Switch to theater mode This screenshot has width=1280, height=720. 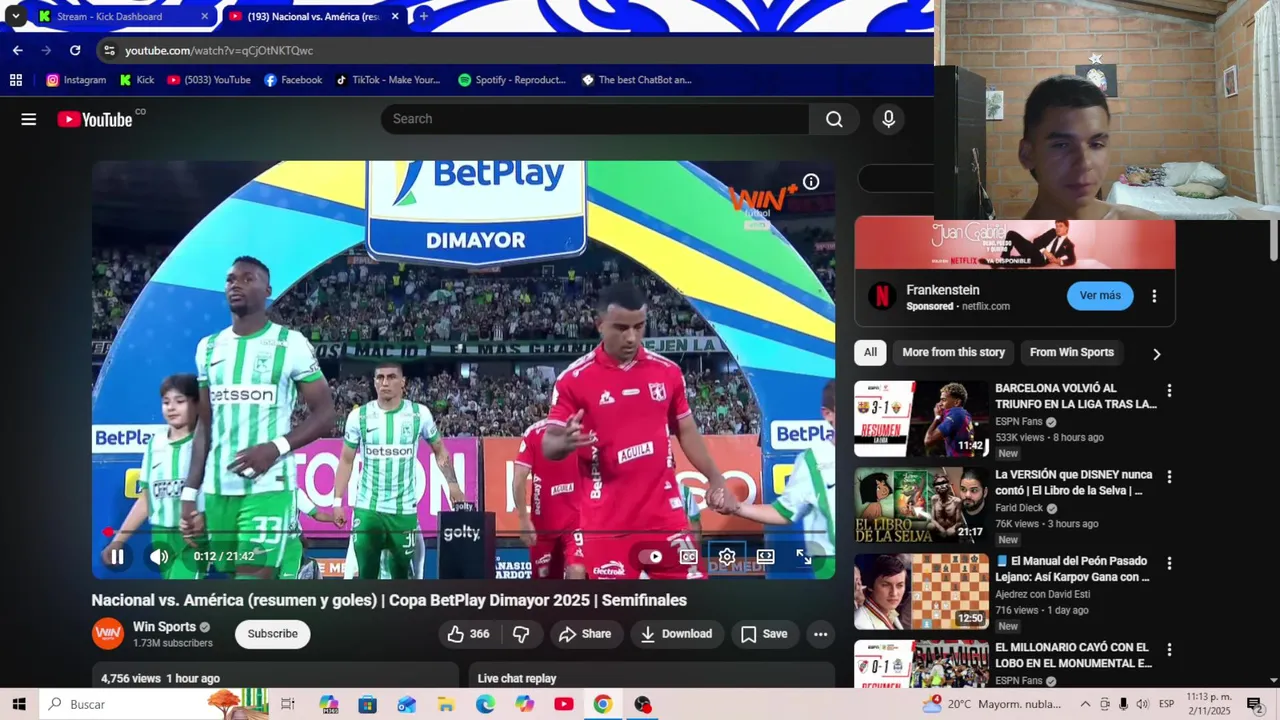(765, 557)
